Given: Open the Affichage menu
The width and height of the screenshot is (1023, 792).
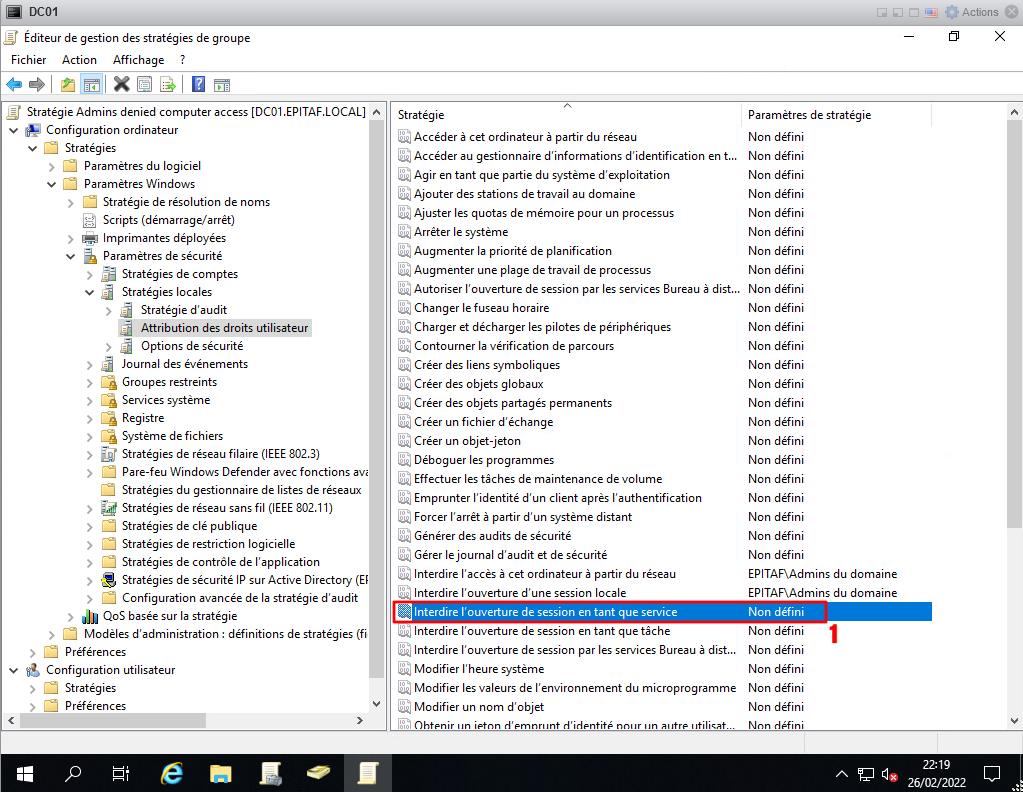Looking at the screenshot, I should coord(137,60).
